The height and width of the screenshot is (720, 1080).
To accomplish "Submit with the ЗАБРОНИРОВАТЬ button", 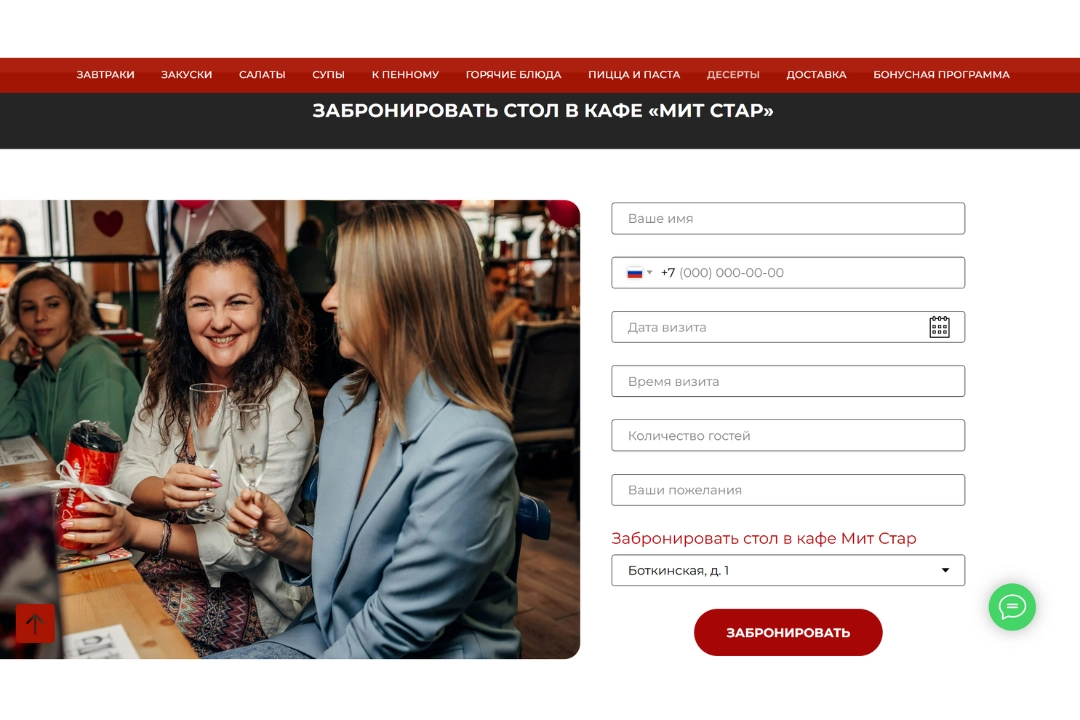I will [x=788, y=632].
